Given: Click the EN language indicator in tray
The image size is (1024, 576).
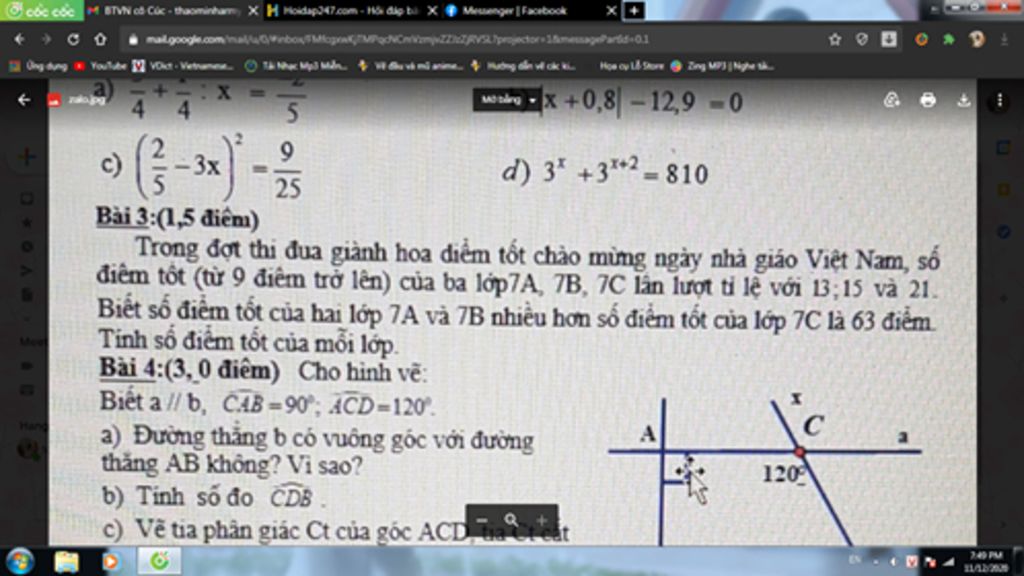Looking at the screenshot, I should coord(855,560).
